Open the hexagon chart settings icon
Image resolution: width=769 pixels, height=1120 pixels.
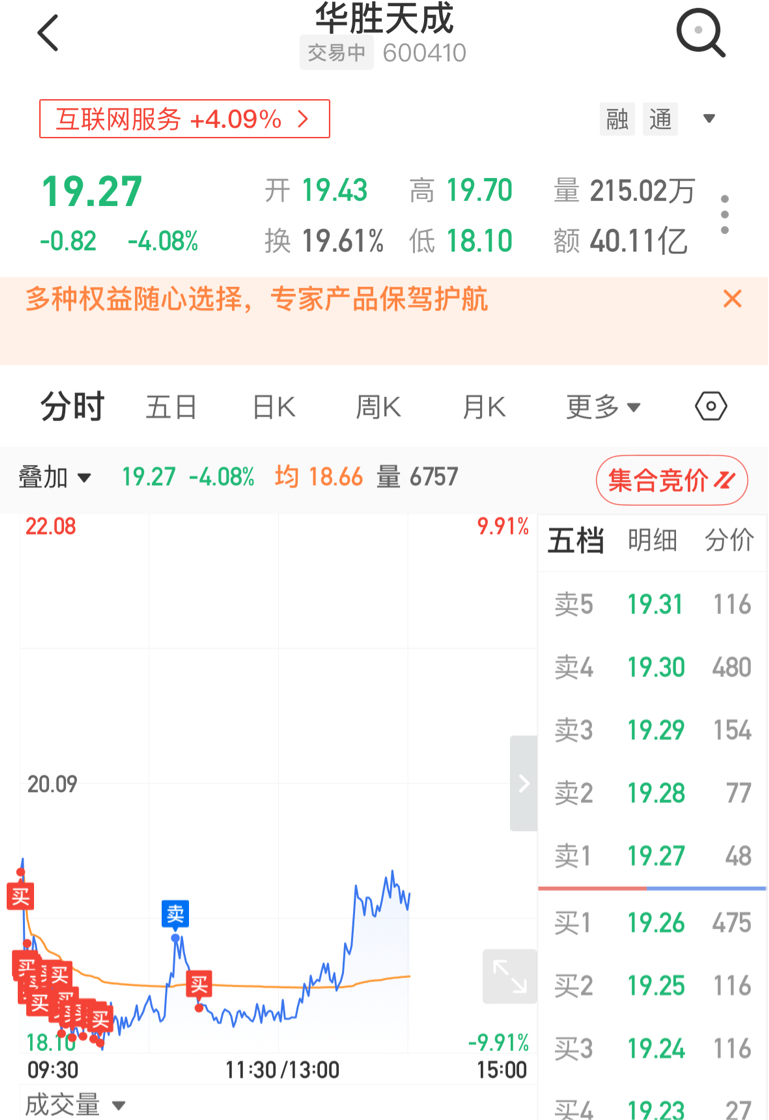point(711,406)
